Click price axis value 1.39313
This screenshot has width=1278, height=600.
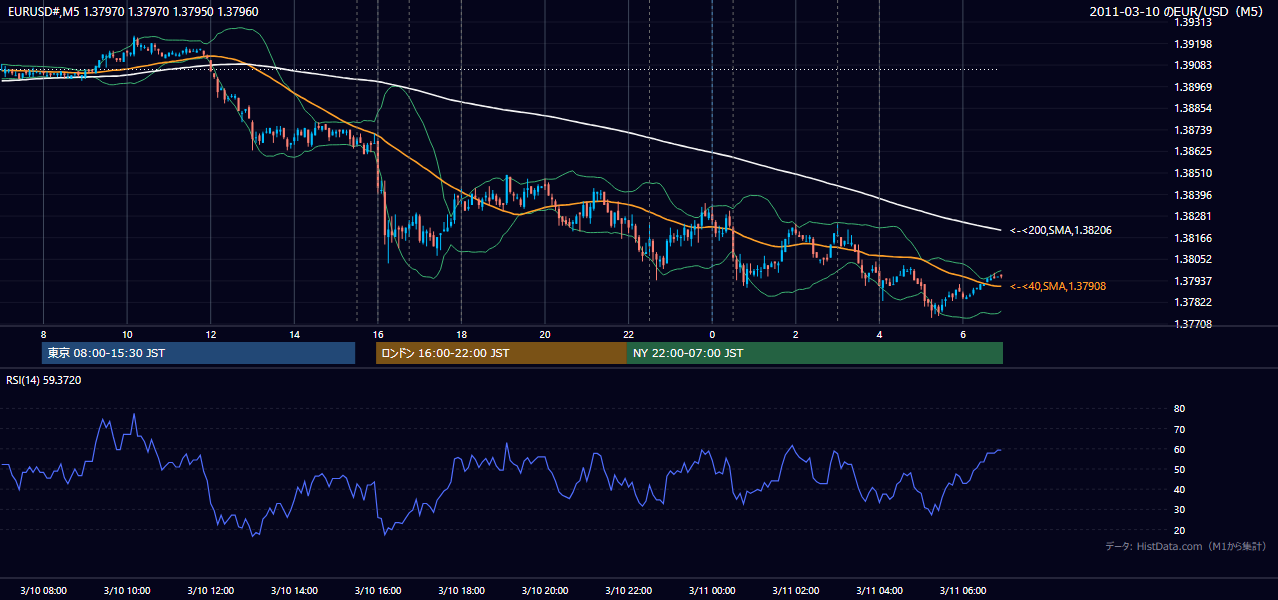[x=1193, y=22]
